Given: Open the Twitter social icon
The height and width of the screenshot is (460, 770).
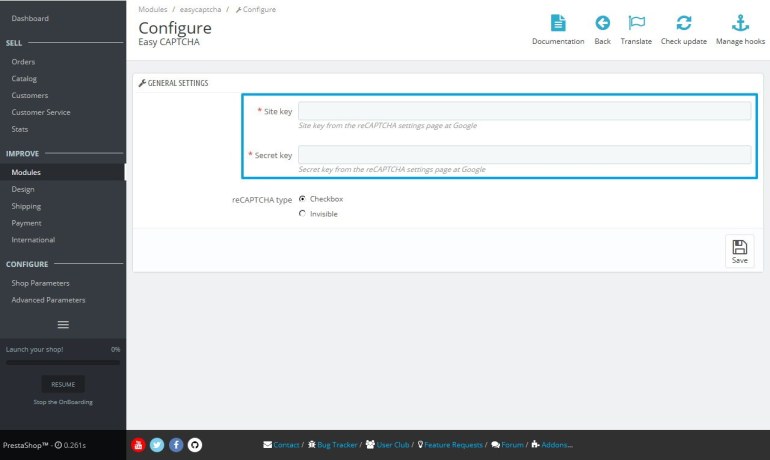Looking at the screenshot, I should [157, 445].
